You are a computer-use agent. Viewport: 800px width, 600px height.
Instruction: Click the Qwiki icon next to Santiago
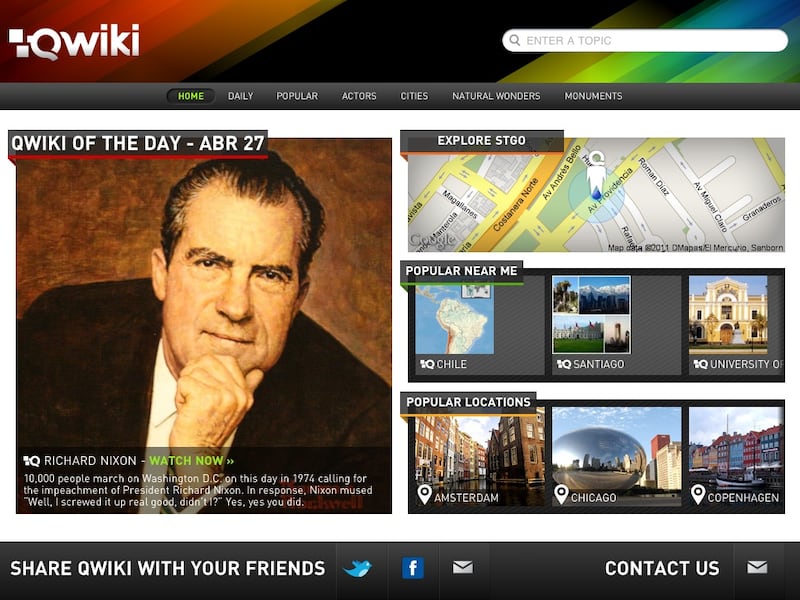[564, 364]
